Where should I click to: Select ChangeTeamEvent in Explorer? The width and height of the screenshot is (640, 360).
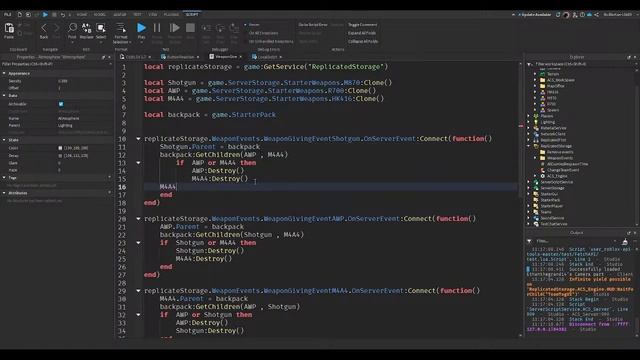[562, 170]
